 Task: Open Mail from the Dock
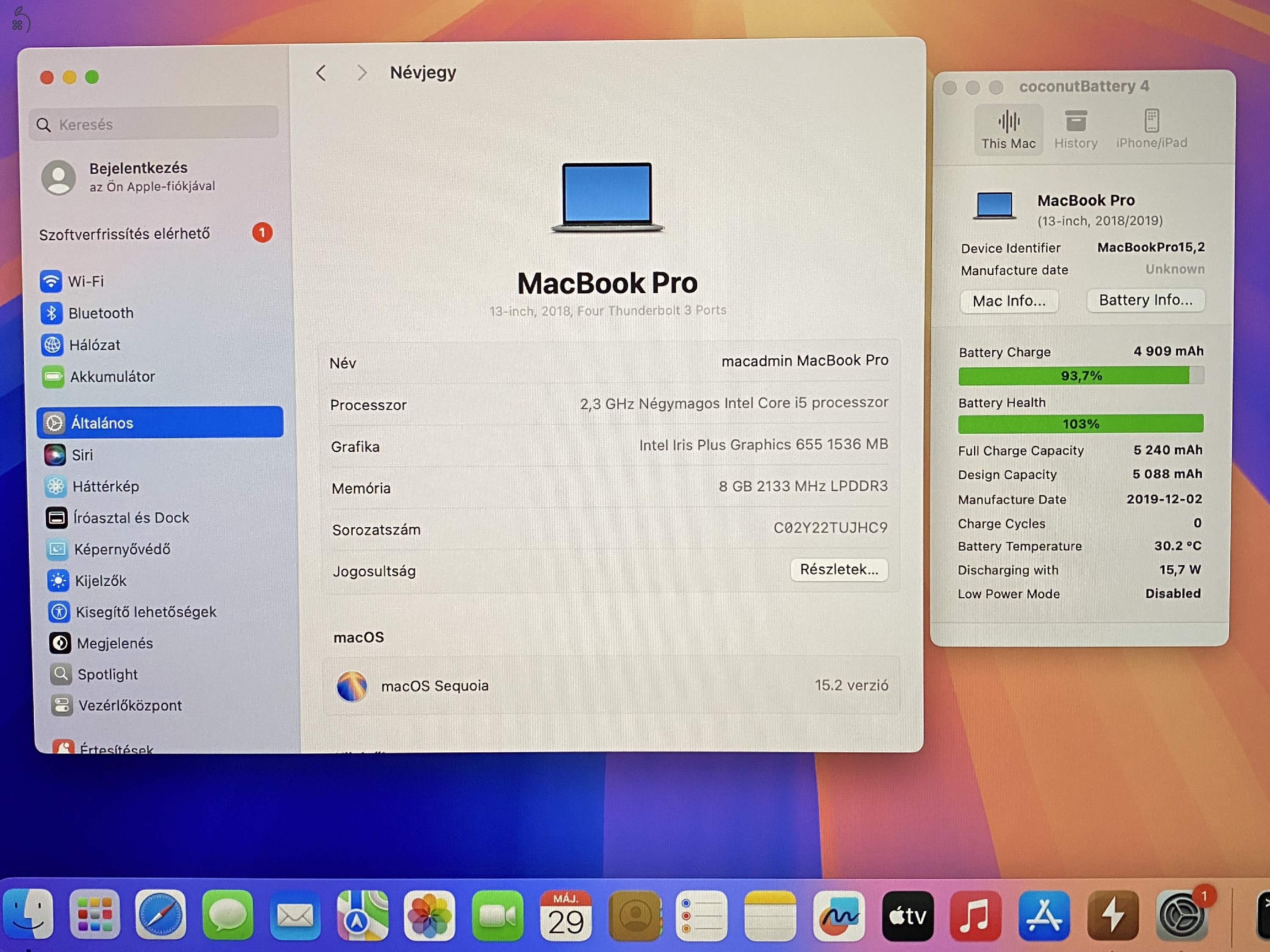pyautogui.click(x=295, y=916)
